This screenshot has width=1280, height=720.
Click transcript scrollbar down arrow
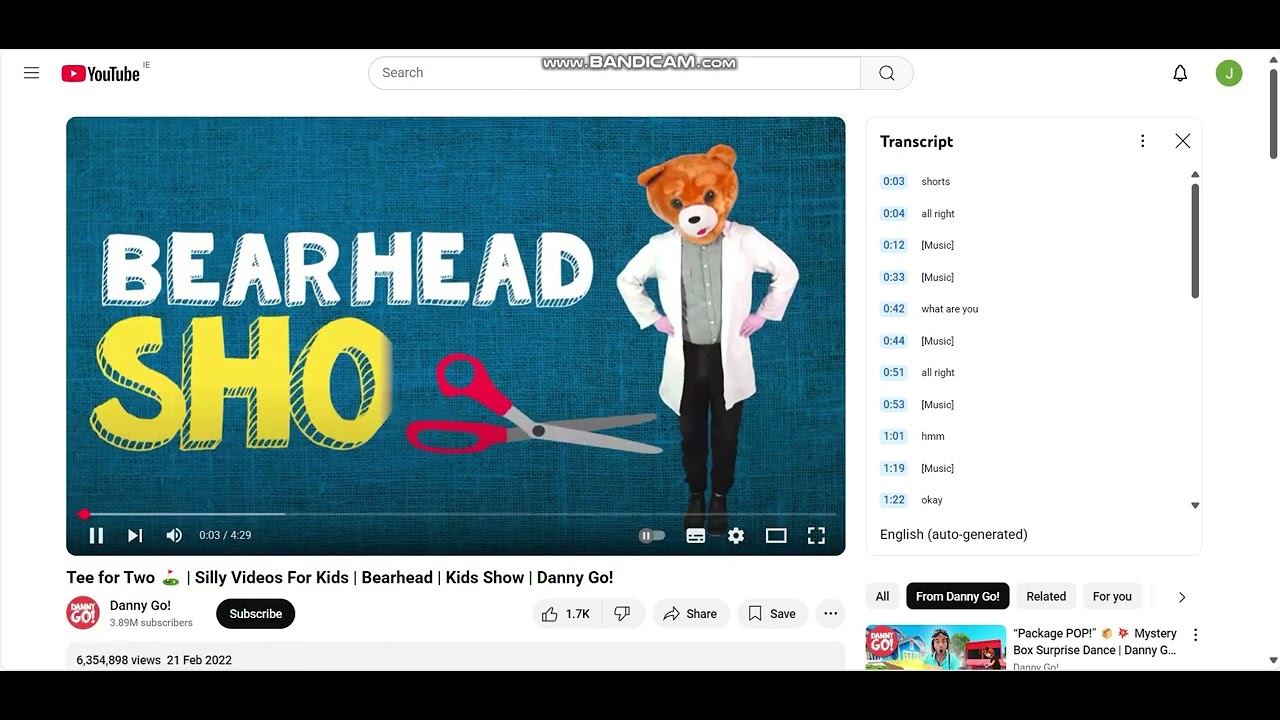(1194, 506)
